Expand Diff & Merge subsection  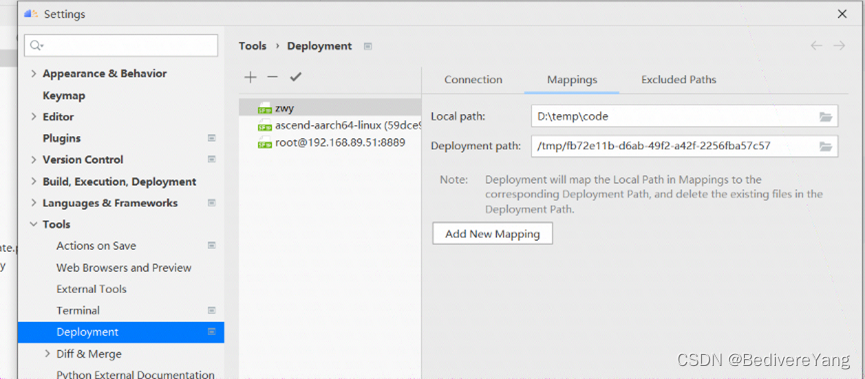[47, 354]
